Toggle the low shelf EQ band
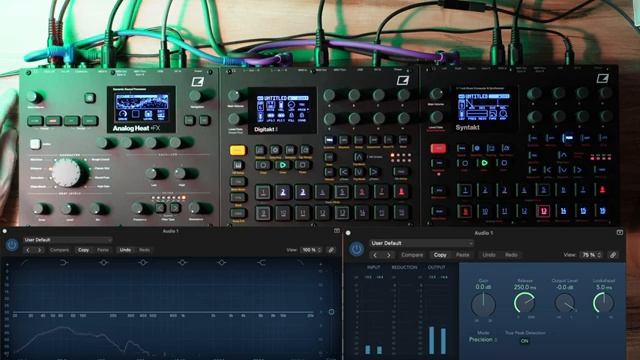The width and height of the screenshot is (640, 360). coord(64,263)
